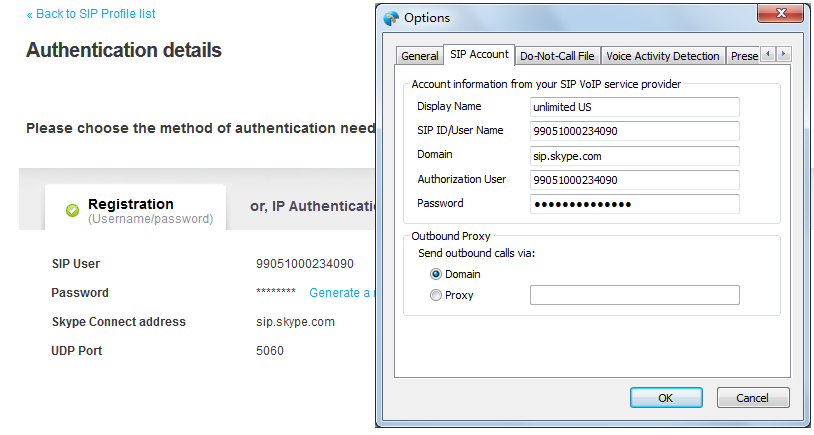Click the UDP Port value 5060
Screen dimensions: 814x435
(270, 351)
